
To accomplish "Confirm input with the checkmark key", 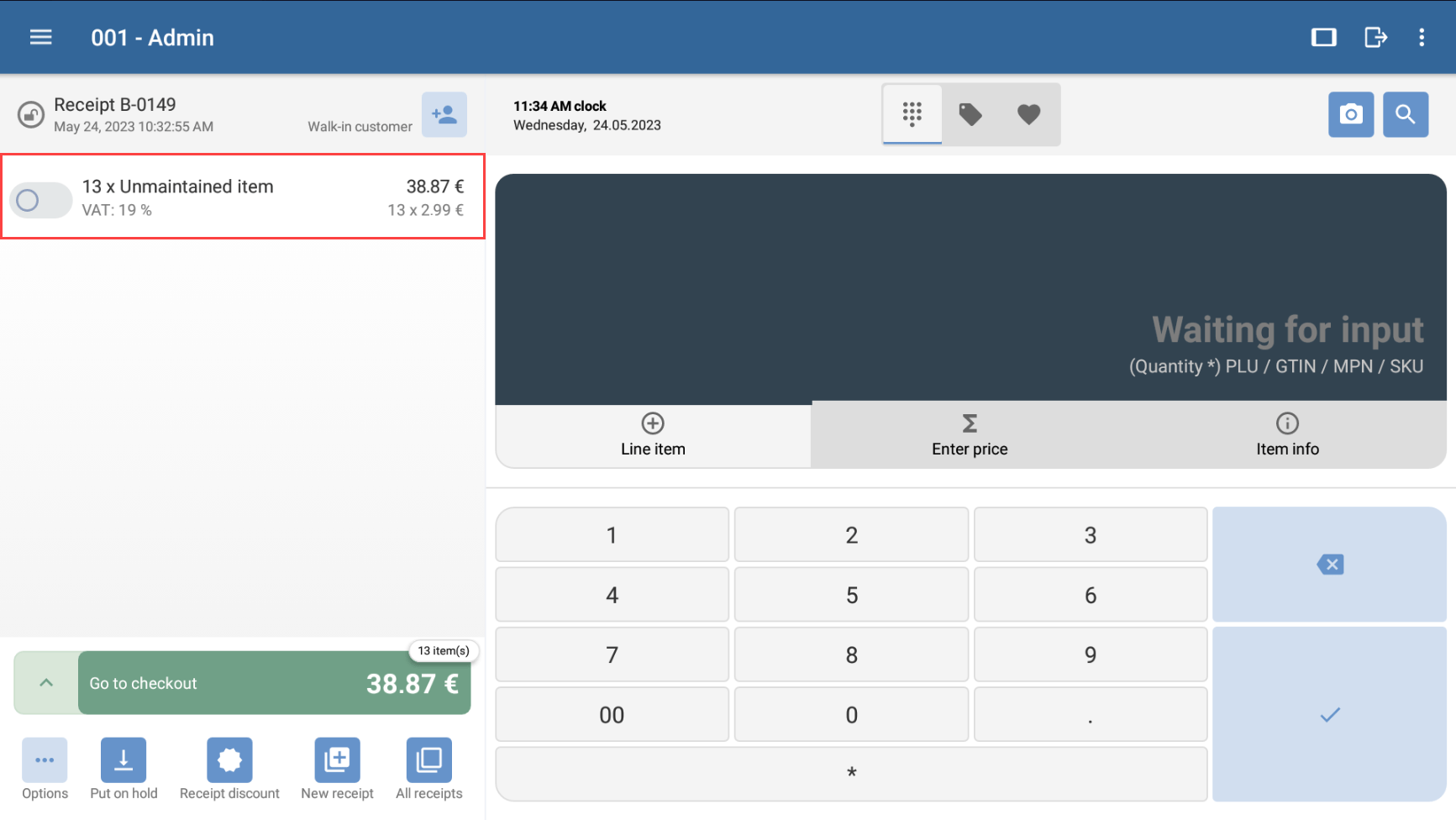I will point(1329,714).
